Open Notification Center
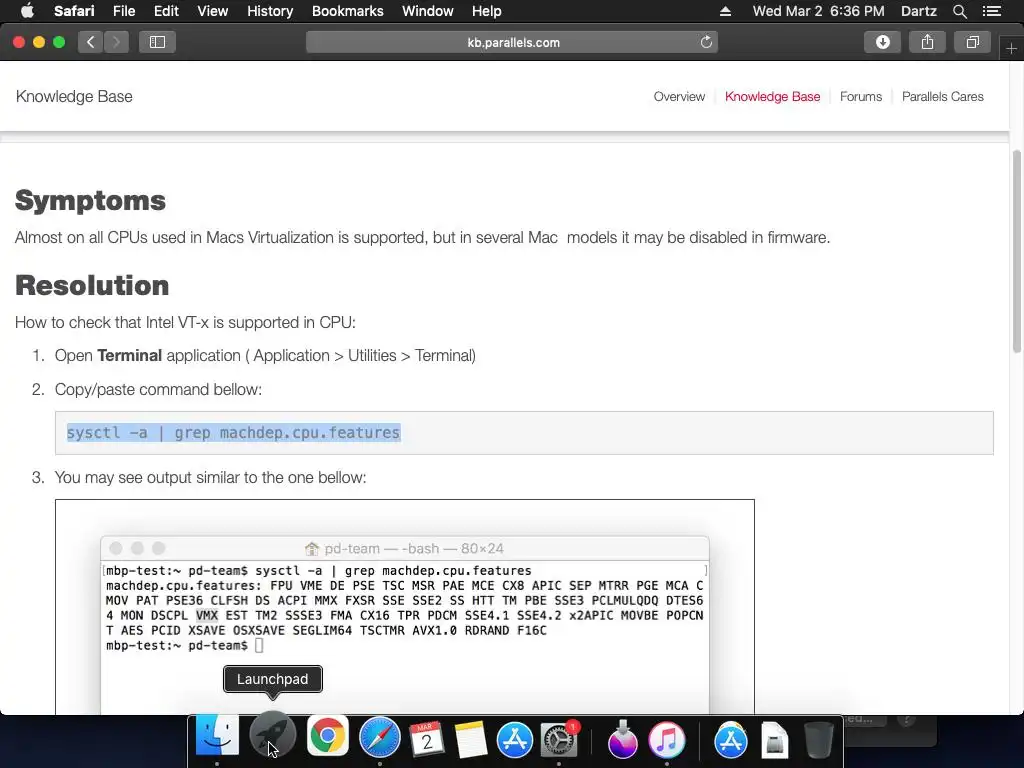 click(x=991, y=11)
